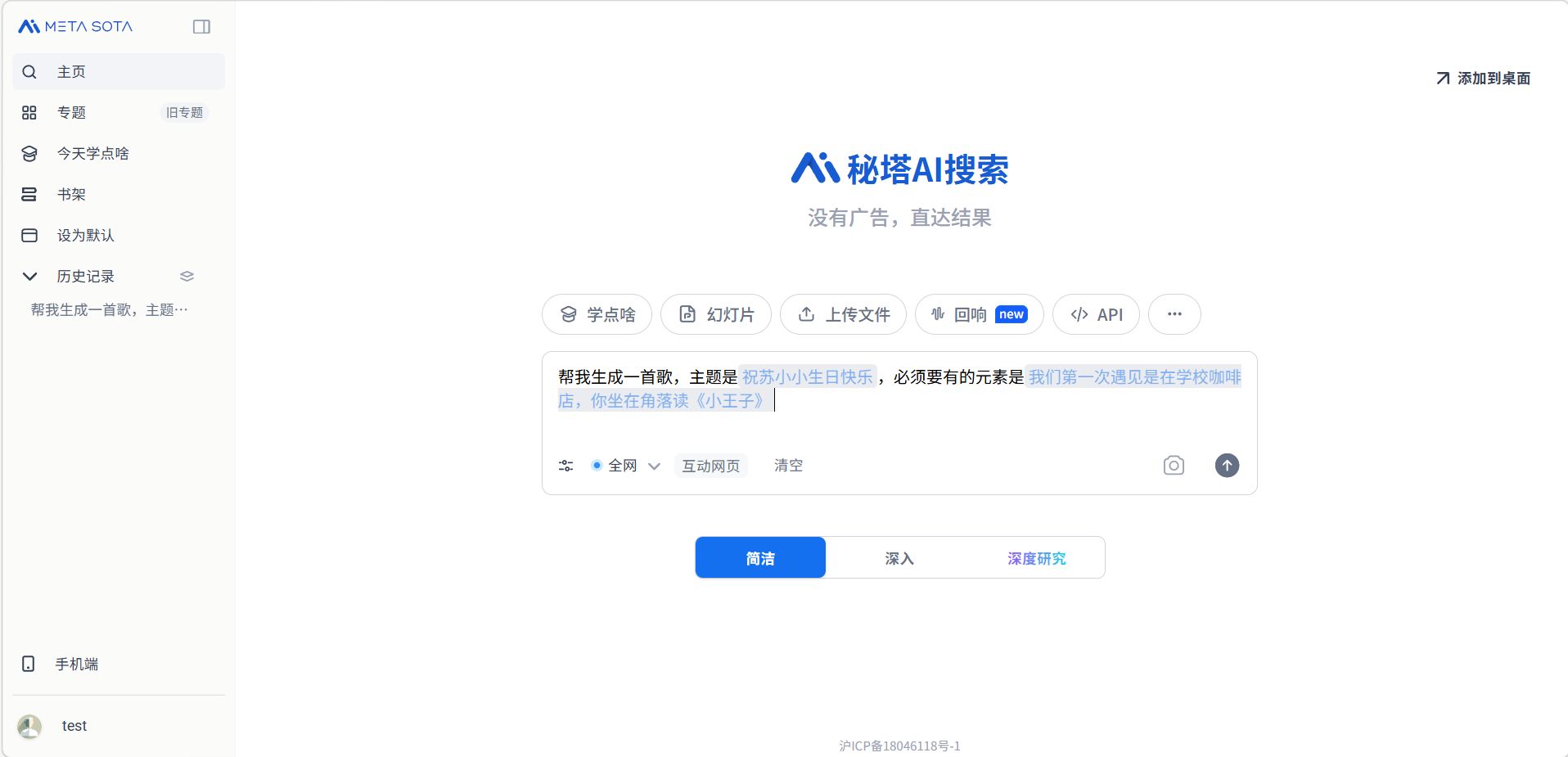Click 清空 to clear the input
Image resolution: width=1568 pixels, height=757 pixels.
click(788, 466)
